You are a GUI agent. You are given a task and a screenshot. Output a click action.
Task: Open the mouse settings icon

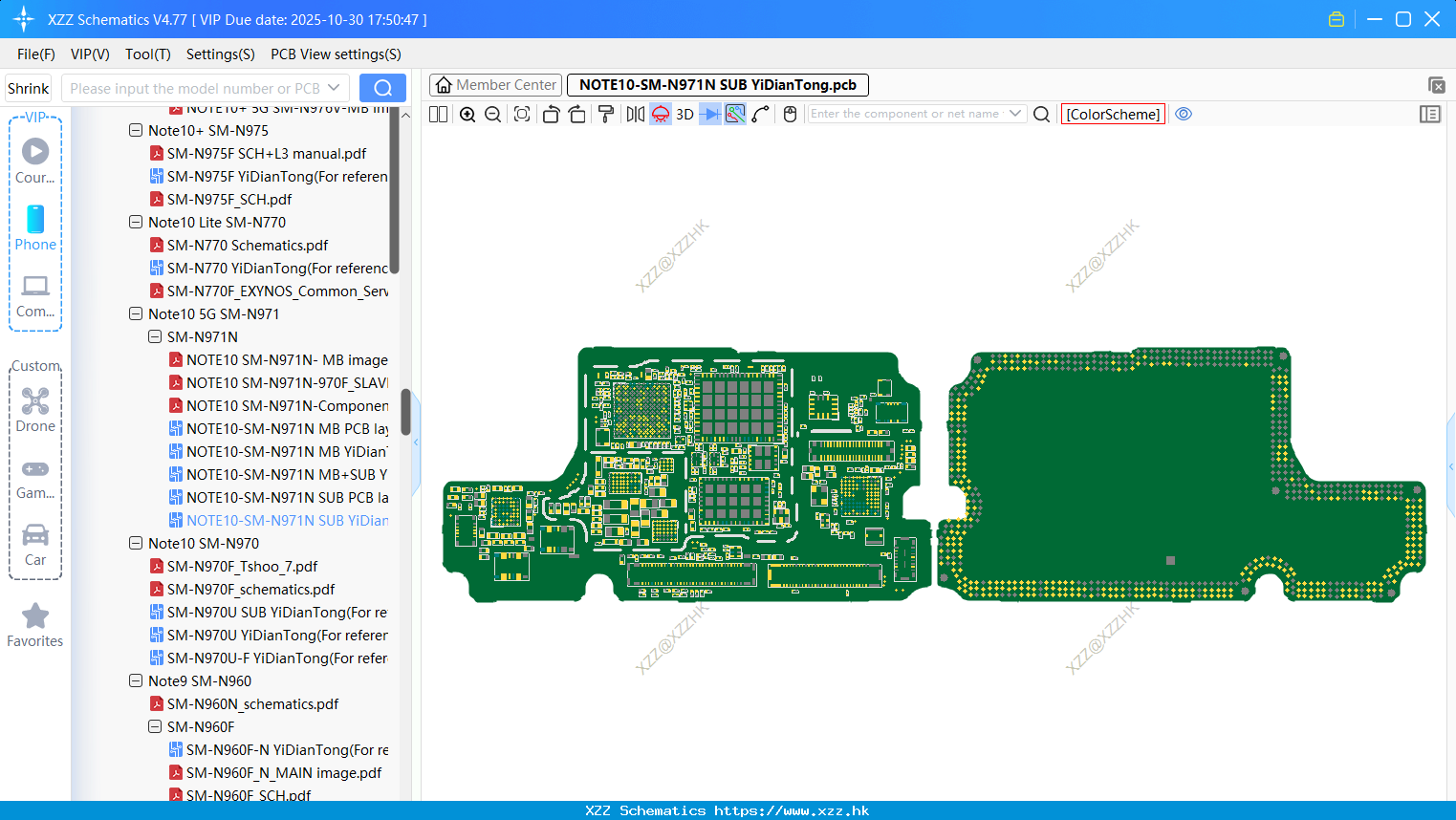[790, 114]
